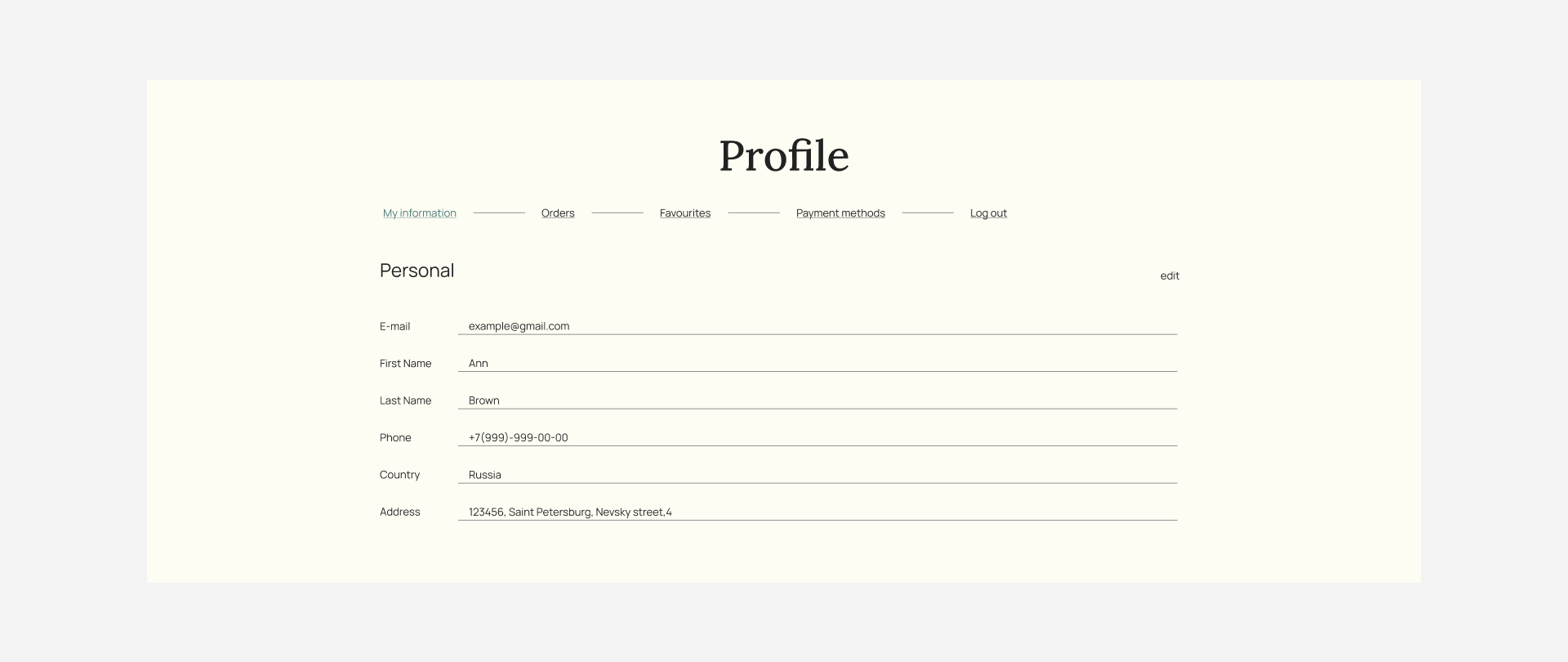
Task: Click the E-mail field with example@gmail.com
Action: [x=817, y=326]
